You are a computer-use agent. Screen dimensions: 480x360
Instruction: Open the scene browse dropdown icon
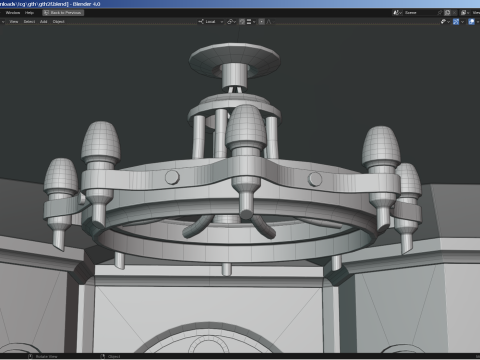click(x=397, y=13)
